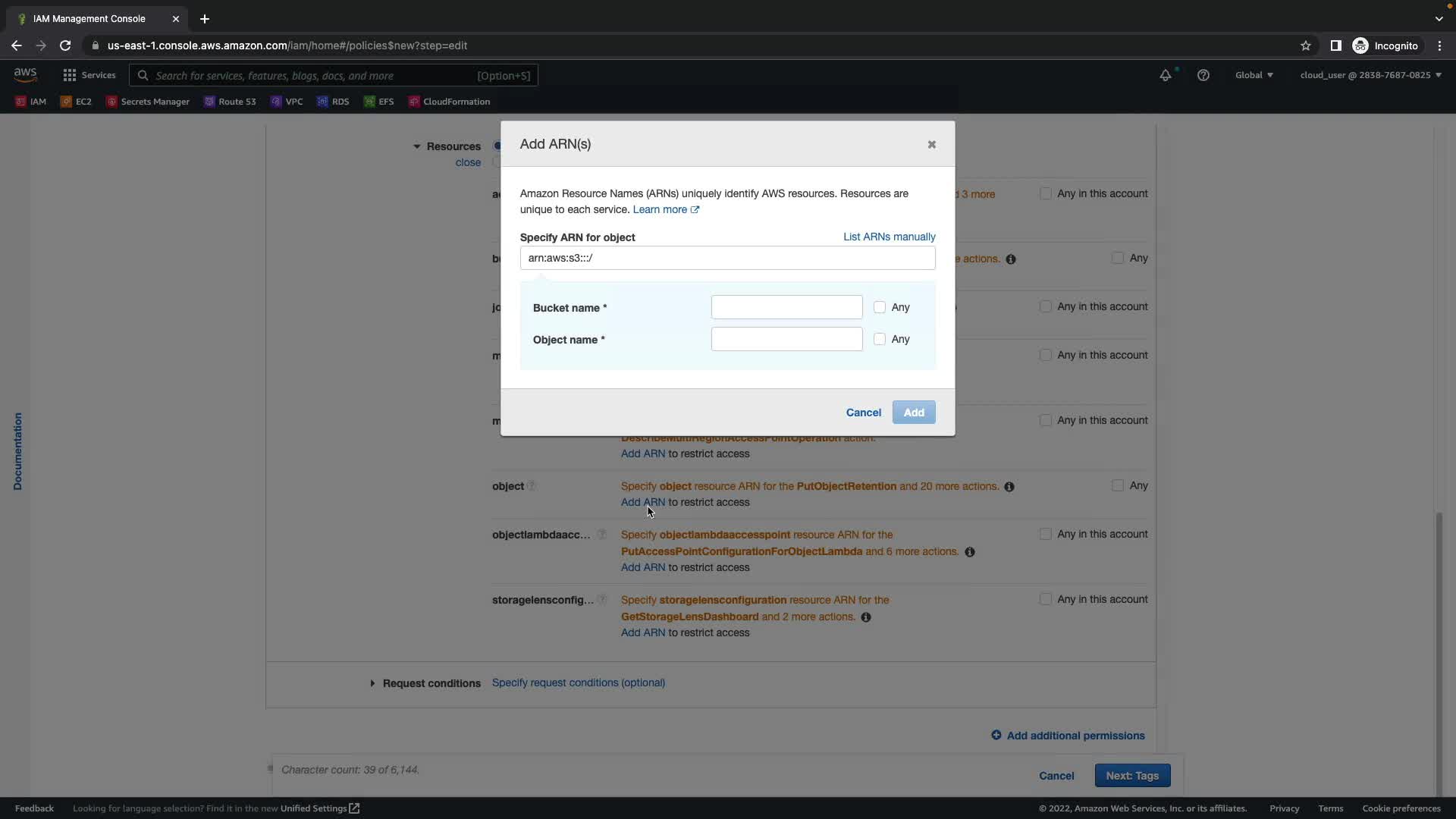Image resolution: width=1456 pixels, height=819 pixels.
Task: Open the cloud_user account menu
Action: coord(1370,75)
